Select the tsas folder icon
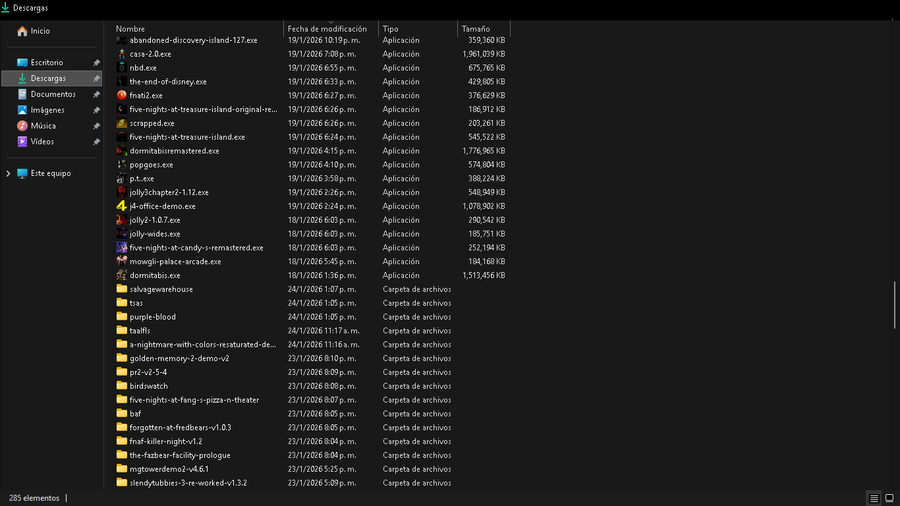 point(122,303)
